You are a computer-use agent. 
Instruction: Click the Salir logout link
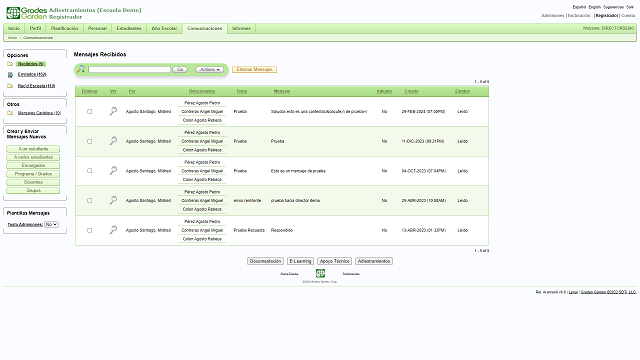point(630,7)
